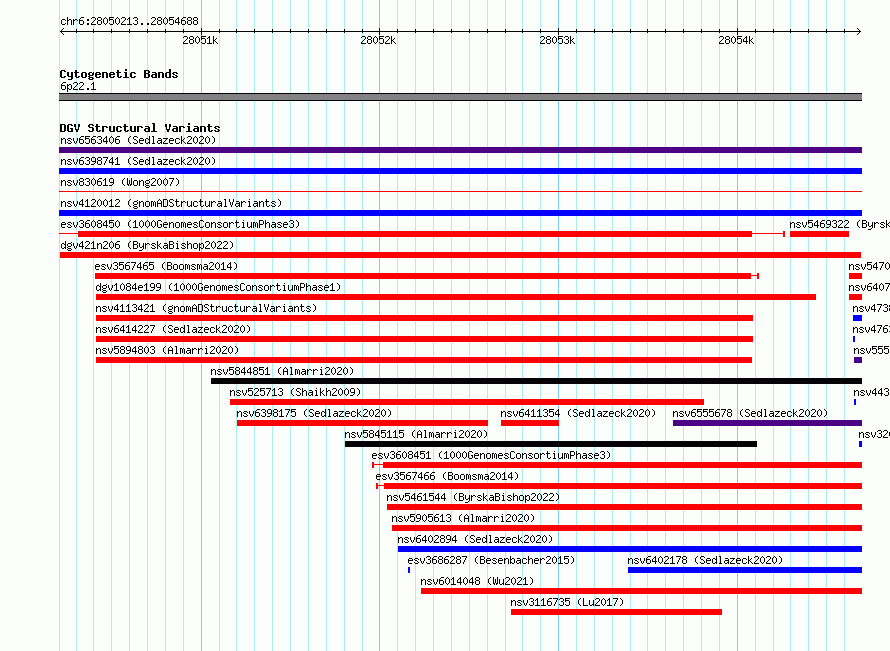
Task: Click the red nsv5461544 feature bar
Action: tap(624, 507)
